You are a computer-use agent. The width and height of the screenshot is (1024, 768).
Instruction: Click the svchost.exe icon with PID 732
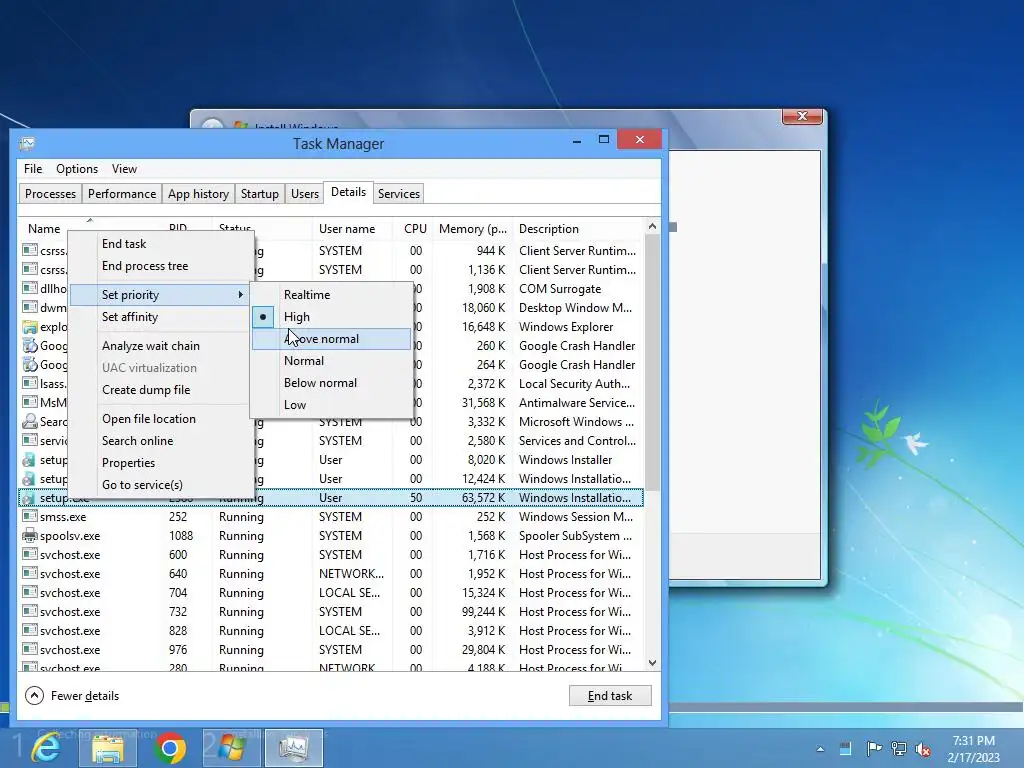point(29,611)
